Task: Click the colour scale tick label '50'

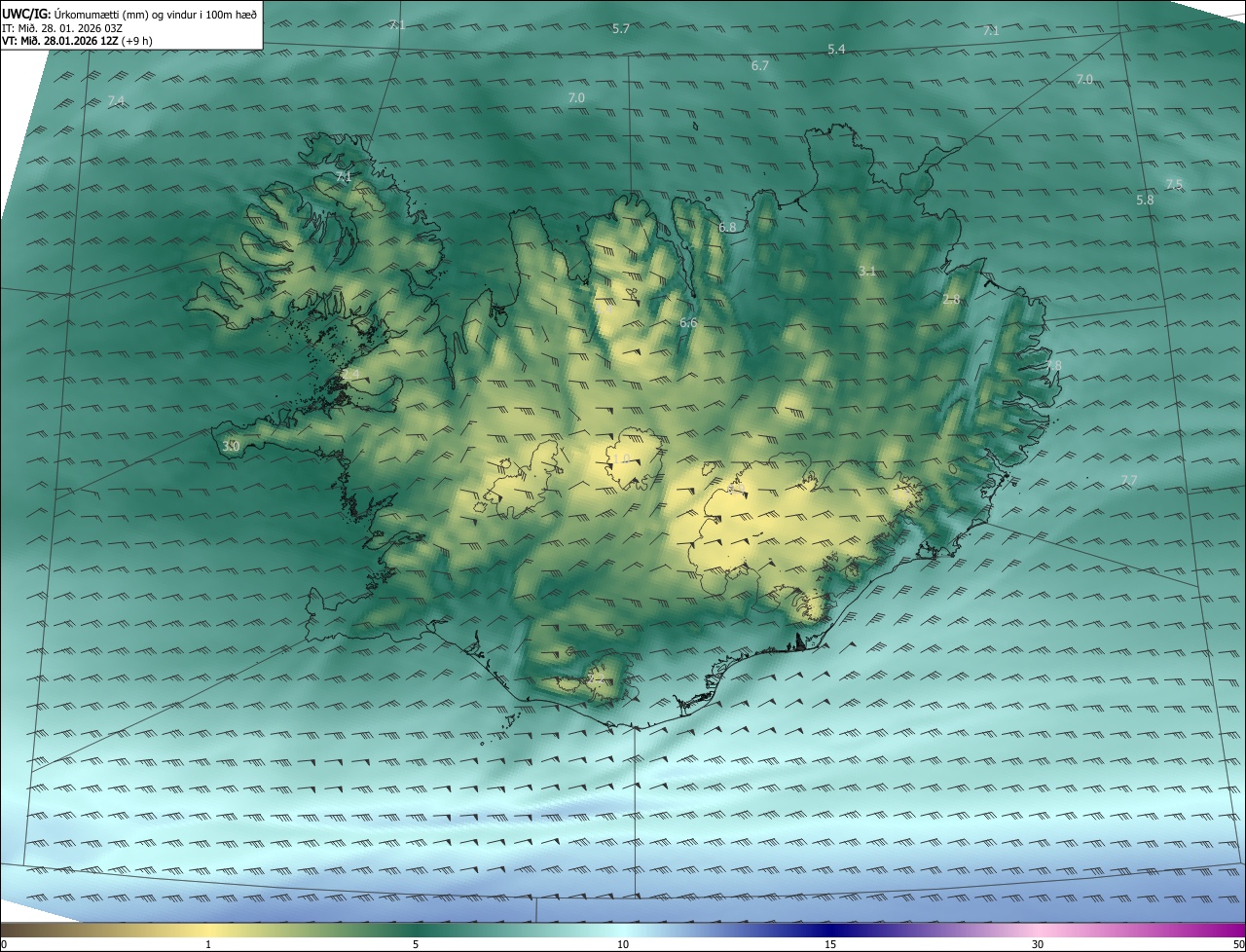Action: point(1238,944)
